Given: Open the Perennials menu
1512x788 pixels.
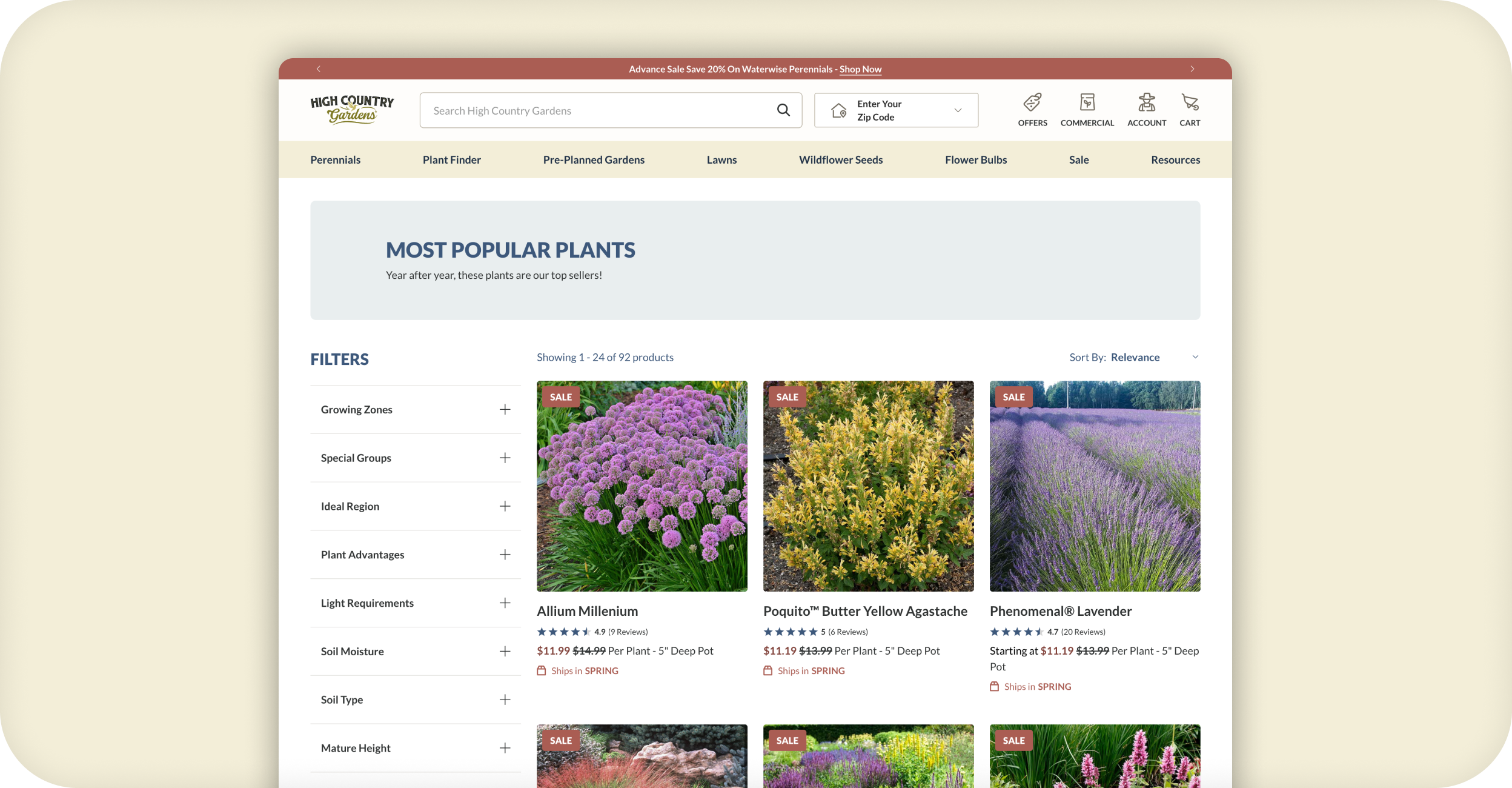Looking at the screenshot, I should 335,160.
